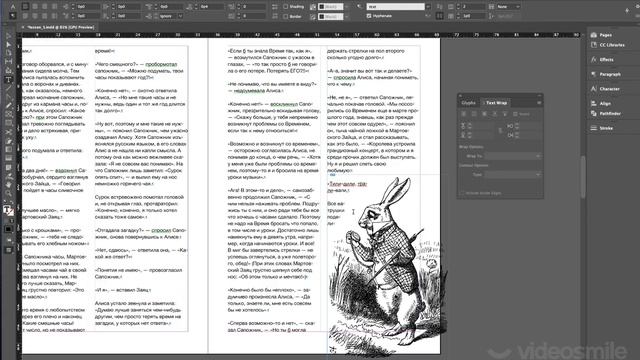Select the Hand tool
Viewport: 640px width, 360px height.
click(8, 184)
